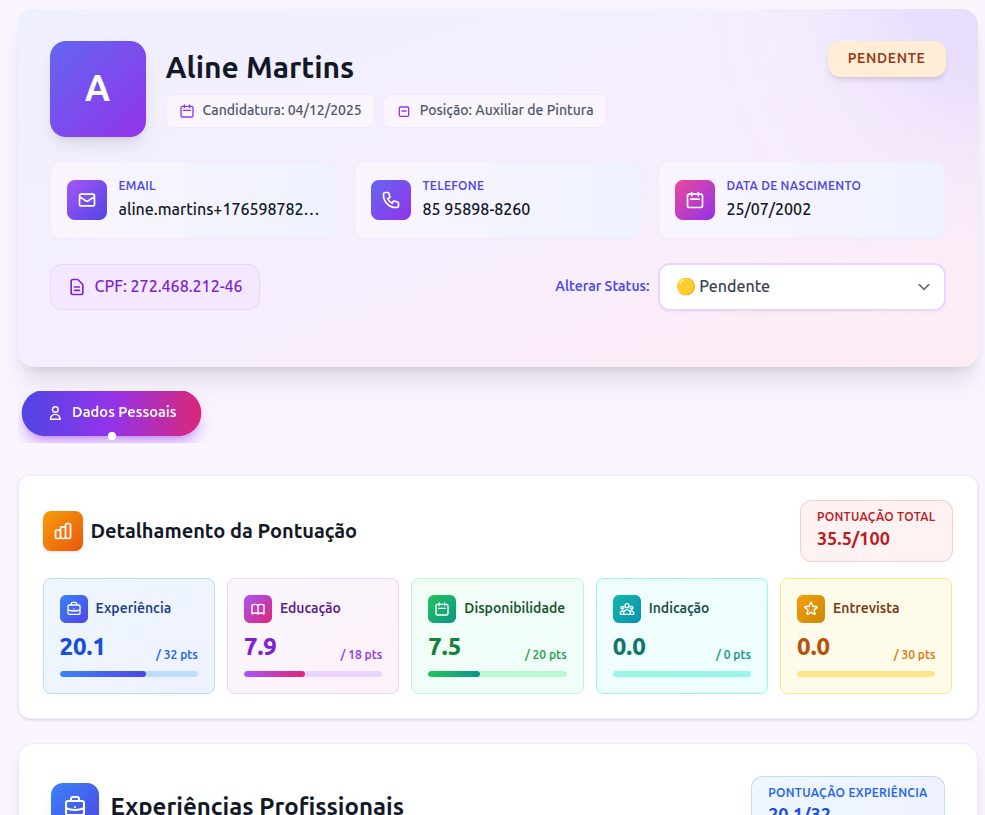Click the book icon in Educação card
This screenshot has height=815, width=985.
click(x=258, y=608)
